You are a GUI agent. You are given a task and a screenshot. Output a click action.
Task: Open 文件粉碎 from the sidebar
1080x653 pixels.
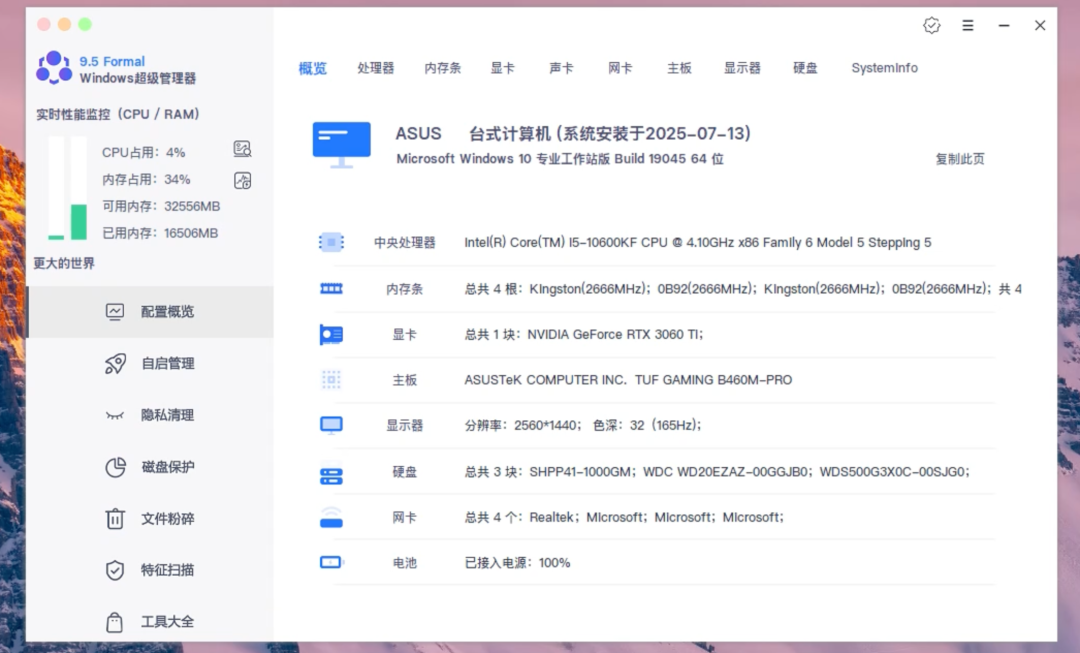tap(149, 518)
